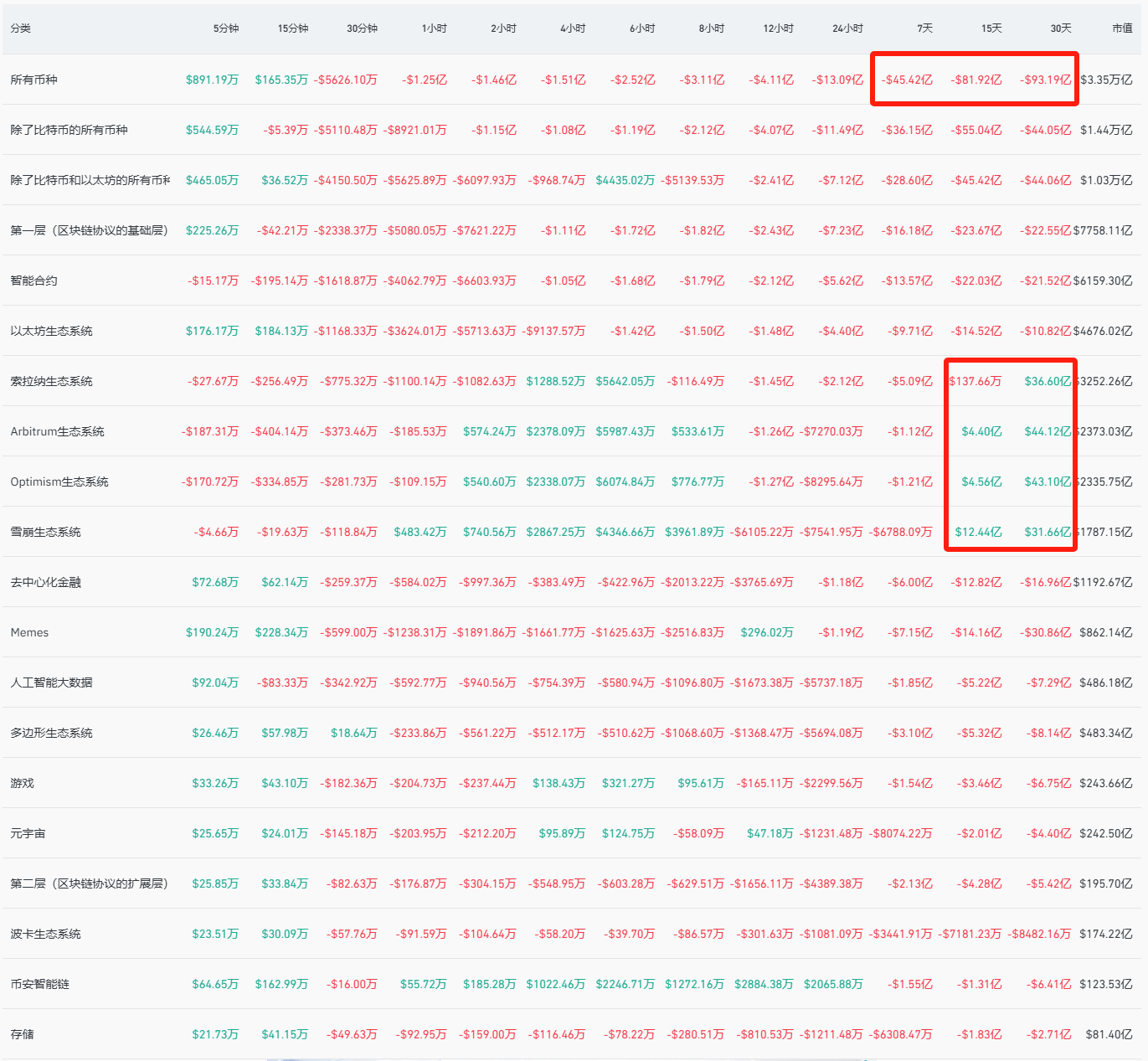Viewport: 1148px width, 1061px height.
Task: Sort by the 5分钟 column header
Action: (x=226, y=28)
